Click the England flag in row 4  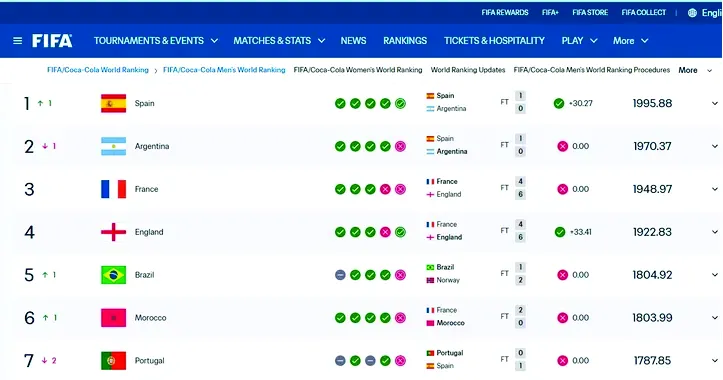pos(113,232)
